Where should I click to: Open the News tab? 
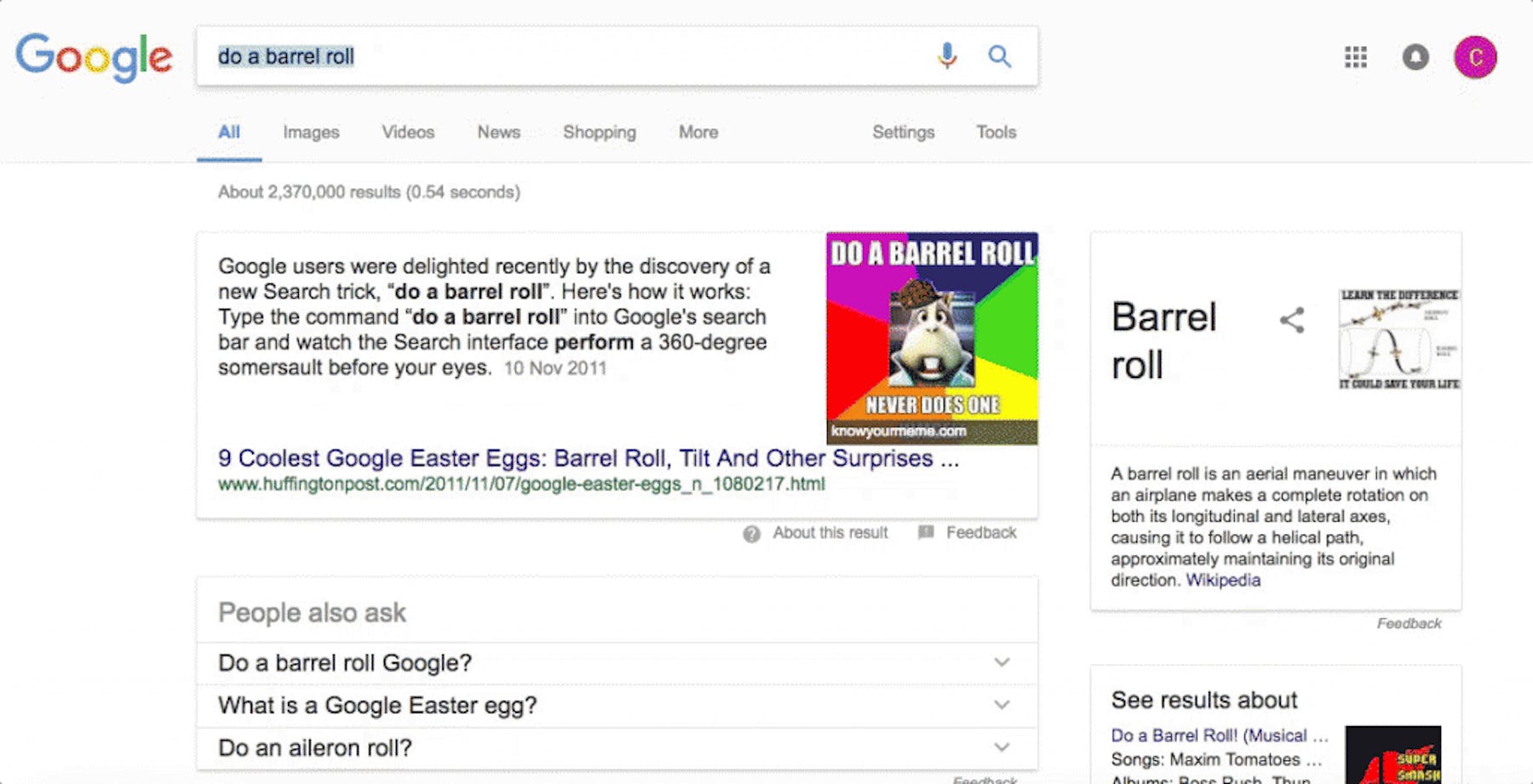498,132
